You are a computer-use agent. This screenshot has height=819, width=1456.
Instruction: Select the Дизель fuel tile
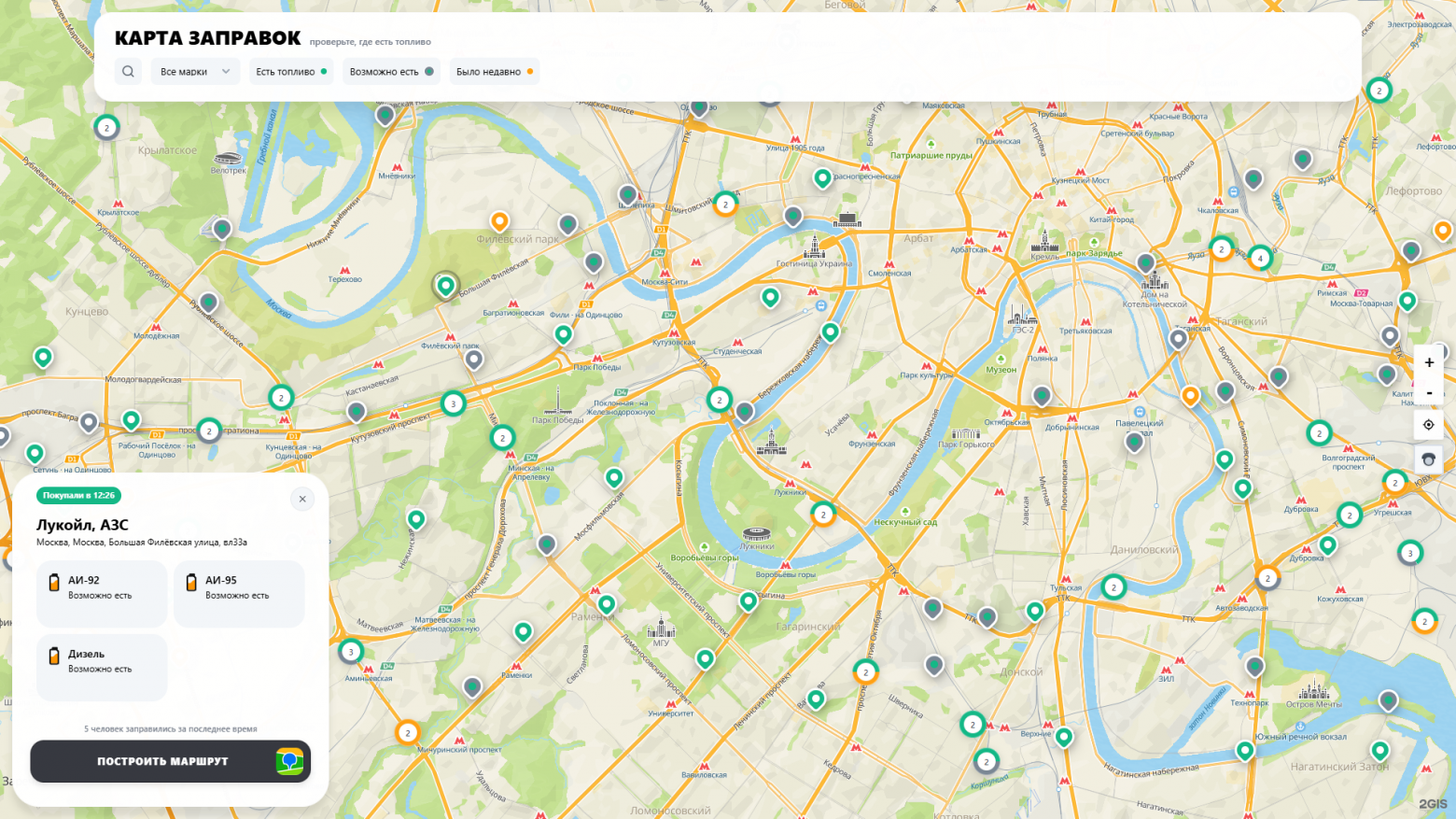coord(102,668)
